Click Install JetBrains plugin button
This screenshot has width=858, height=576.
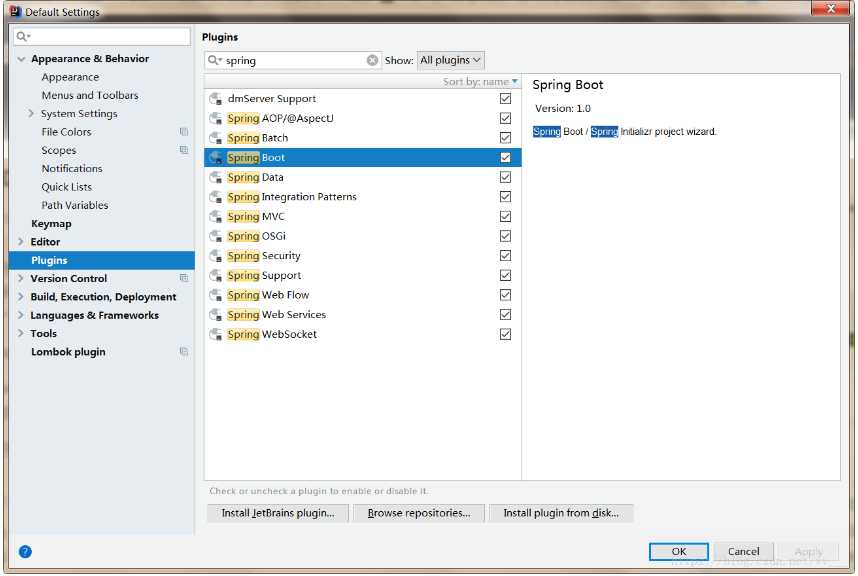pyautogui.click(x=277, y=513)
